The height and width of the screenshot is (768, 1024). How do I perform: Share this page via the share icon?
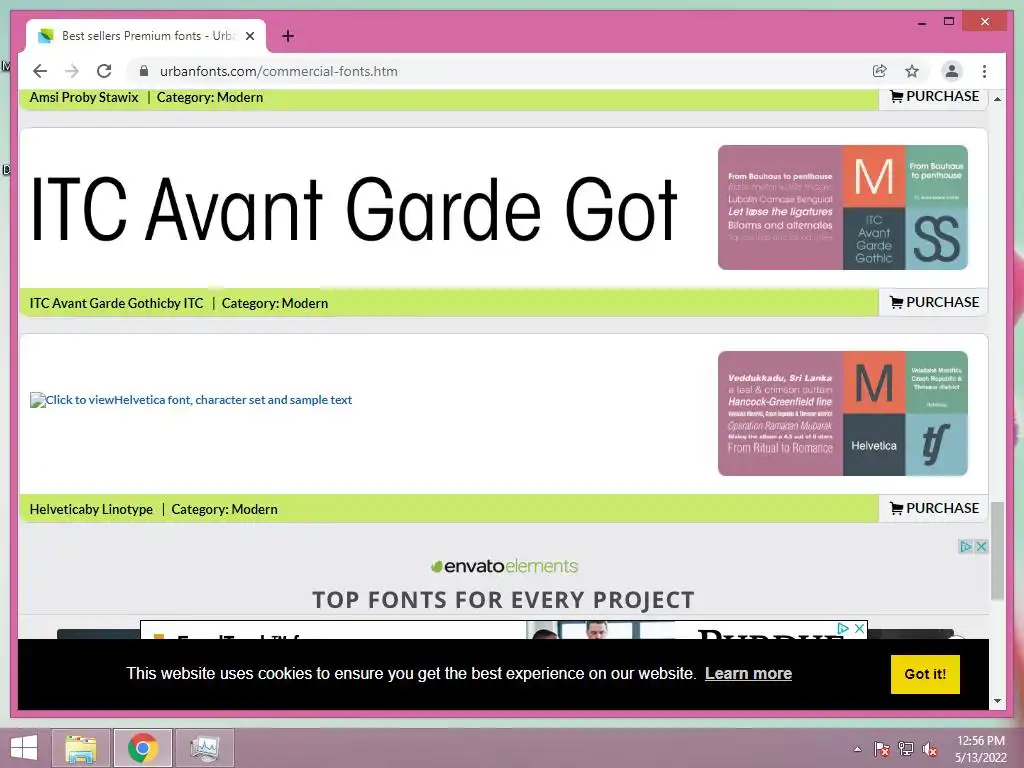point(880,71)
